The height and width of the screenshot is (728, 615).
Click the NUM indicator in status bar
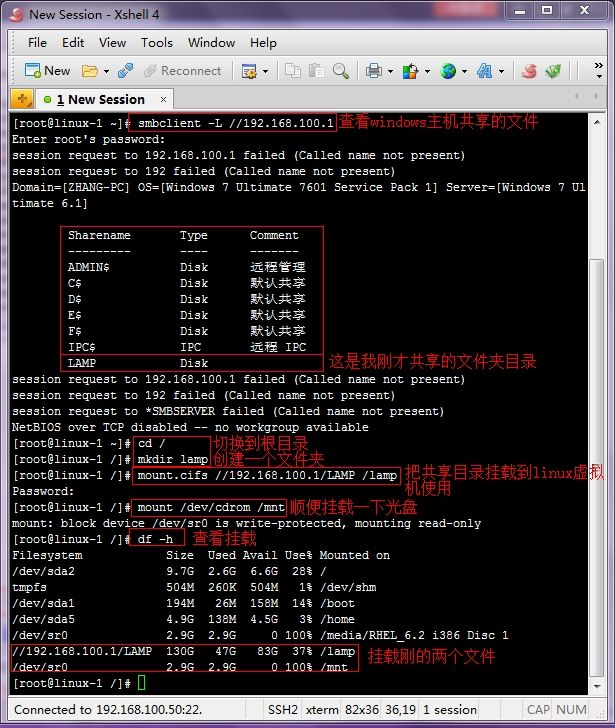tap(571, 709)
